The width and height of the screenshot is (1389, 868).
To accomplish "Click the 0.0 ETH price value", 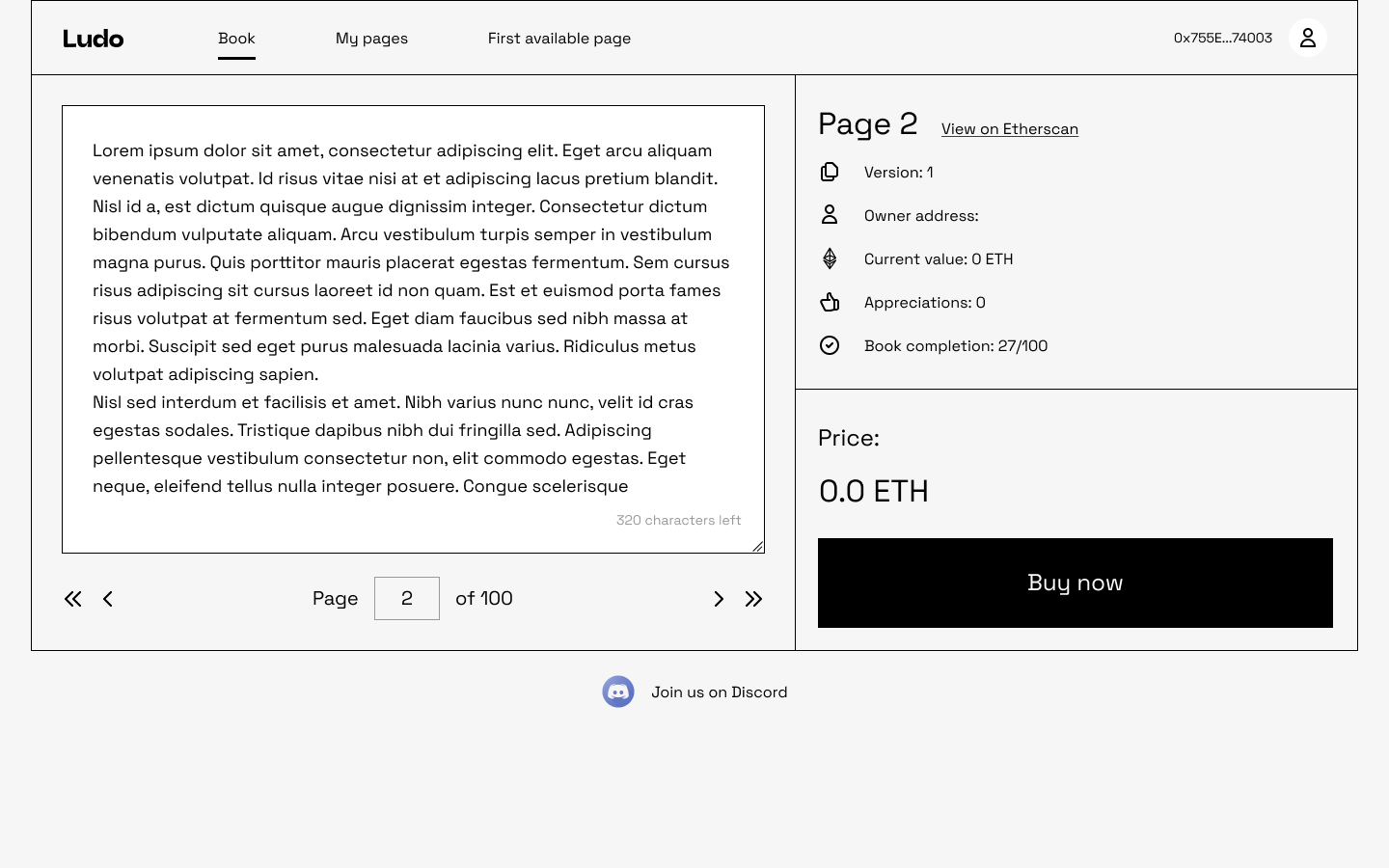I will tap(874, 491).
